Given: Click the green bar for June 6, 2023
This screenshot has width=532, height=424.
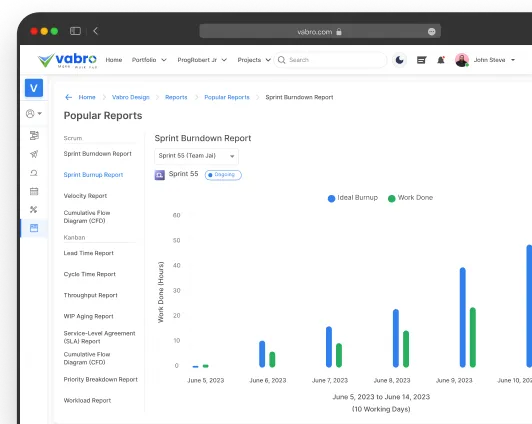Looking at the screenshot, I should pos(272,360).
